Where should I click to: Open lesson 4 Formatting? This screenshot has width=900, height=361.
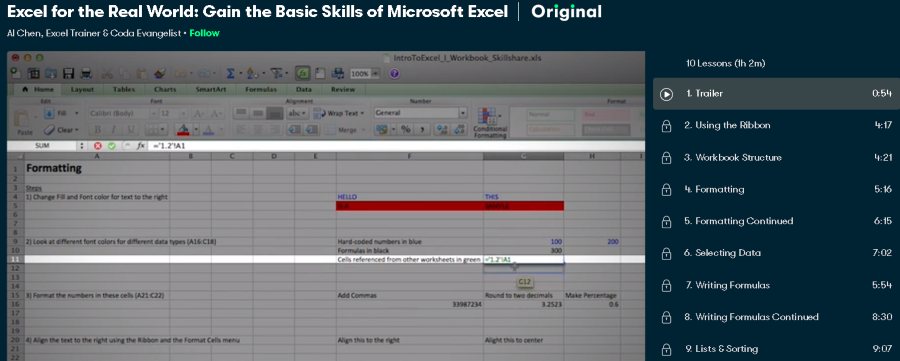pyautogui.click(x=776, y=189)
